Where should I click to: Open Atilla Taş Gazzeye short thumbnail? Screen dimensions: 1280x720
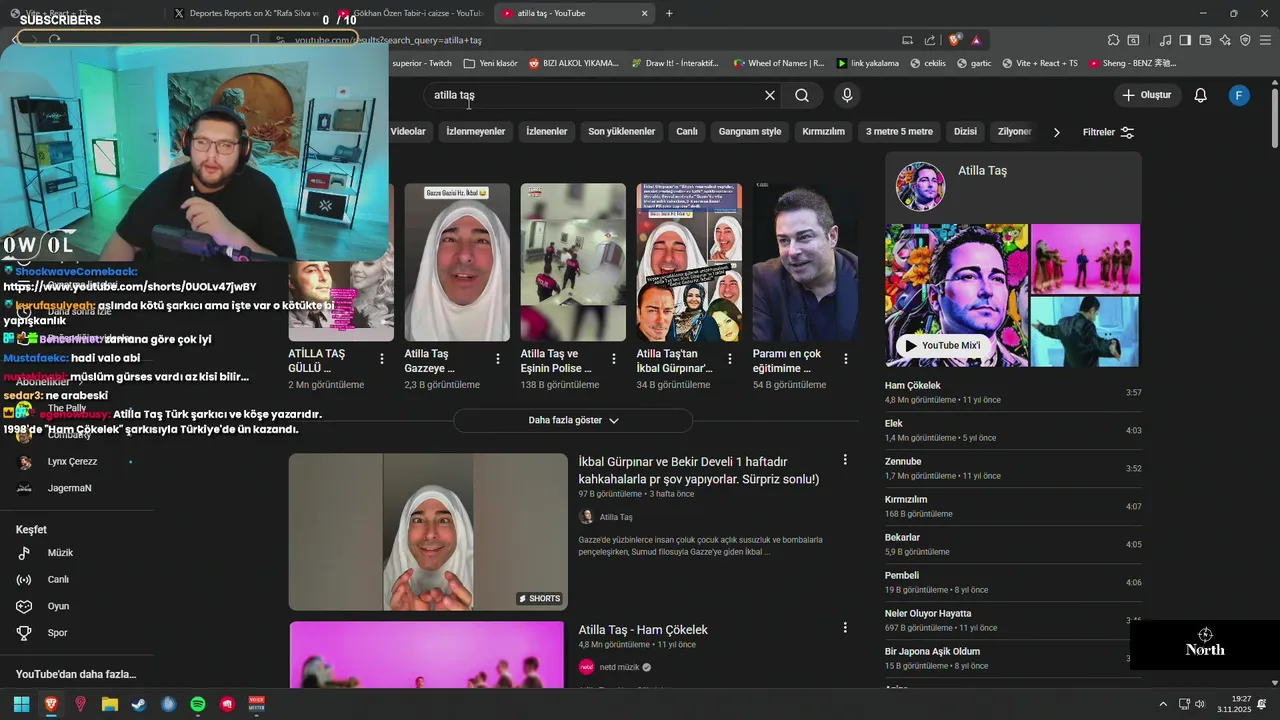[457, 262]
